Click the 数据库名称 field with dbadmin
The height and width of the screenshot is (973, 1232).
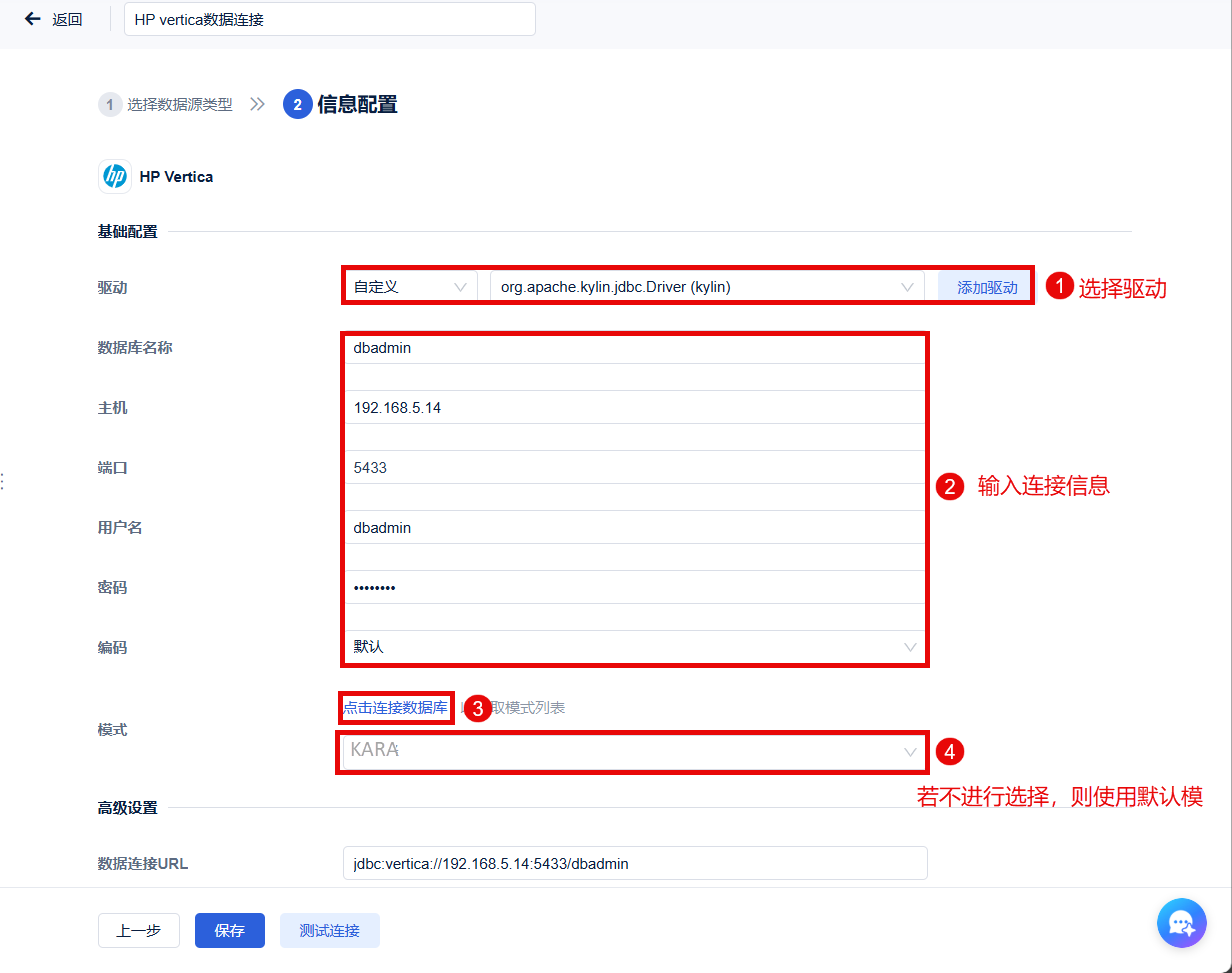coord(634,348)
